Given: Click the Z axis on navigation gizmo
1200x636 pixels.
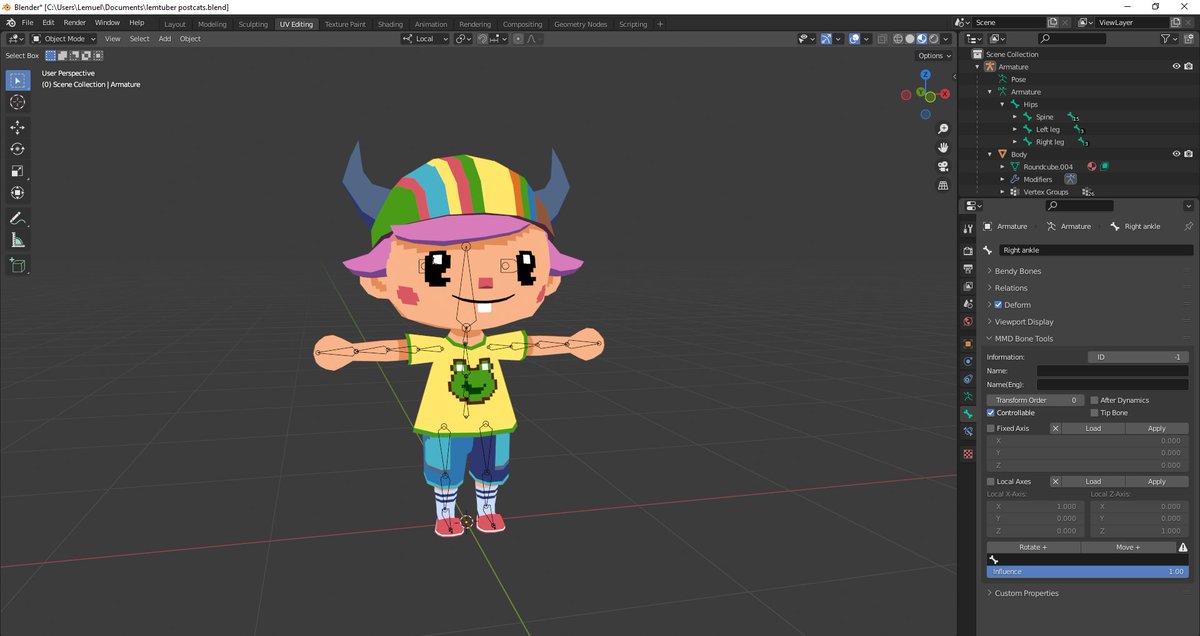Looking at the screenshot, I should [926, 75].
